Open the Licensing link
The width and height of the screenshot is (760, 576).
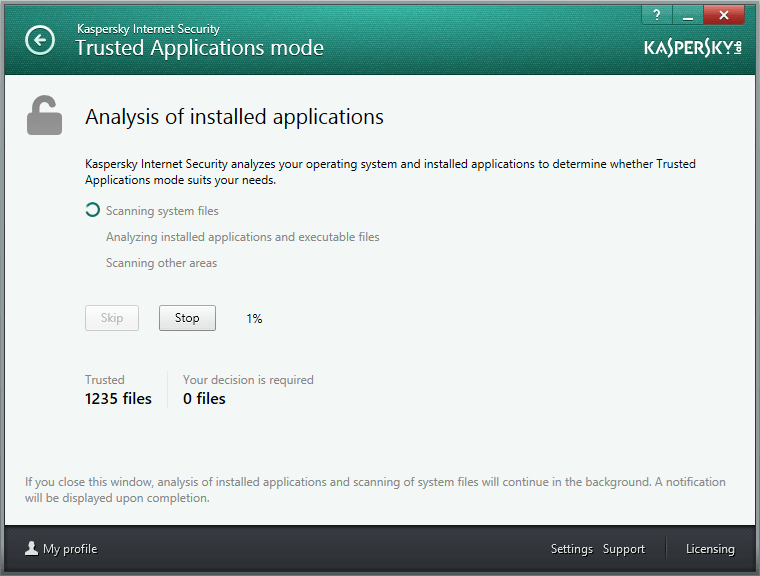tap(710, 549)
